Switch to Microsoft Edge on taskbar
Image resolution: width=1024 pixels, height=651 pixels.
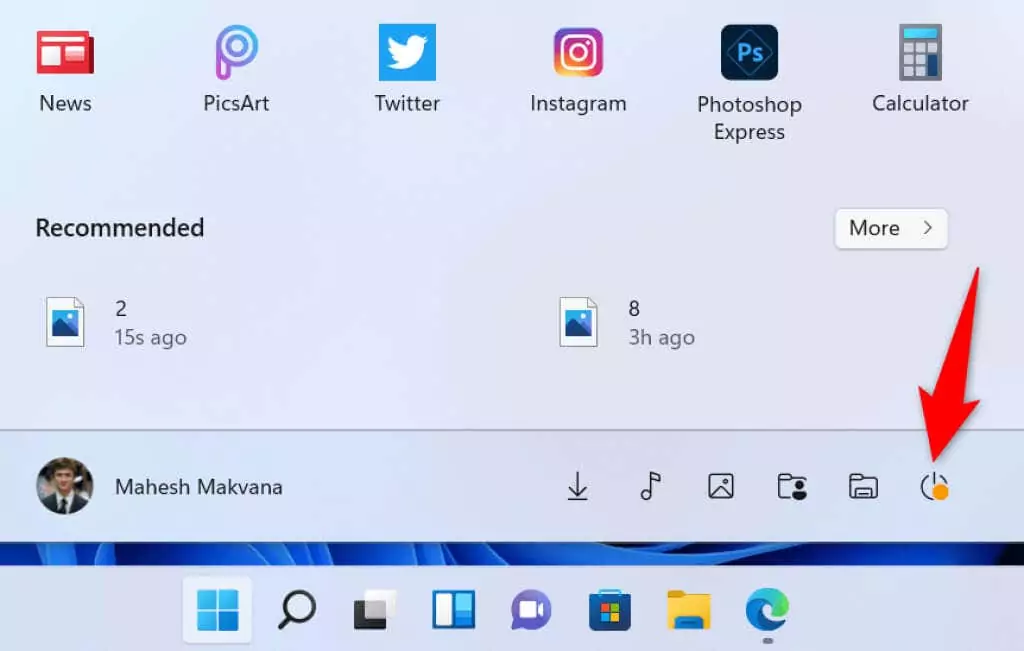tap(767, 610)
